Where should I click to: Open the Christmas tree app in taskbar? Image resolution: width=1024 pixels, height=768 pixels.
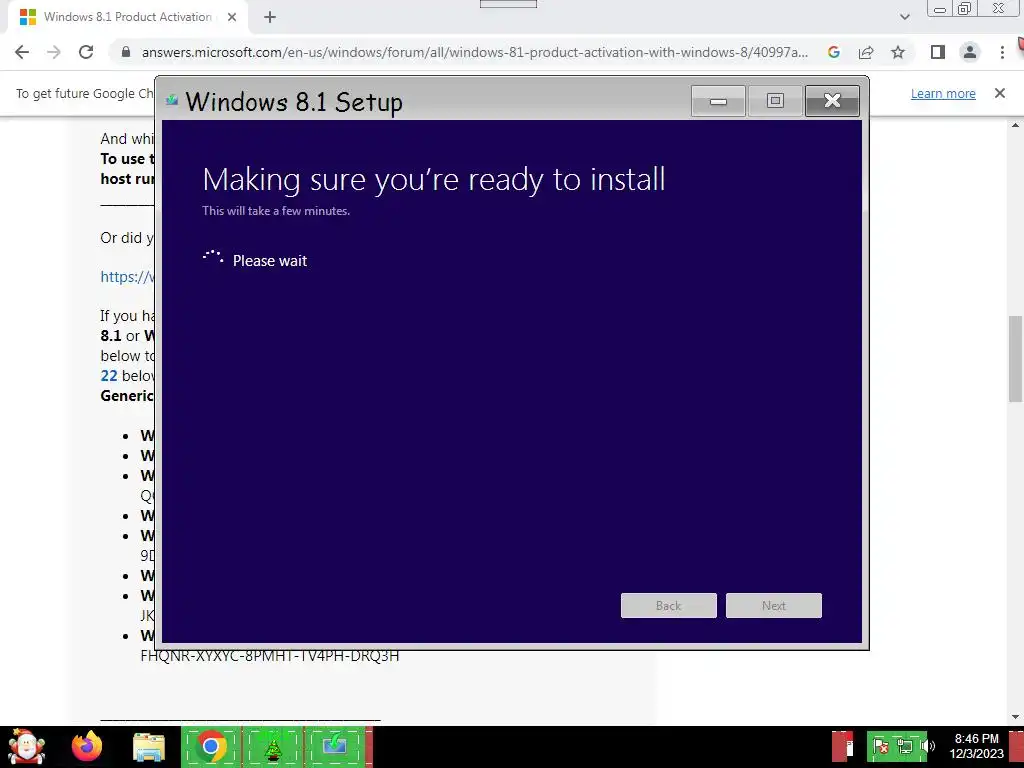(272, 747)
